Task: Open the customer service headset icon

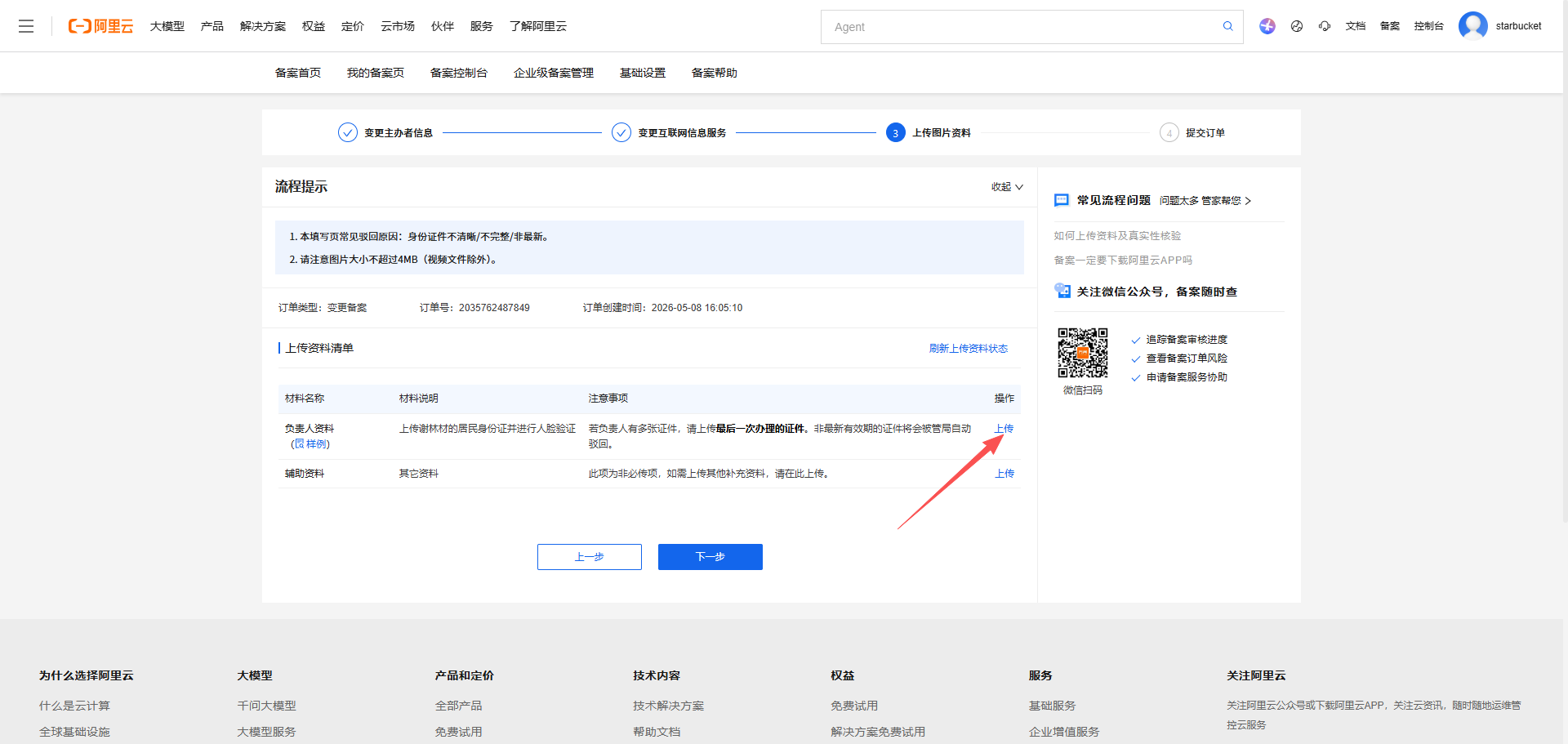Action: [x=1325, y=26]
